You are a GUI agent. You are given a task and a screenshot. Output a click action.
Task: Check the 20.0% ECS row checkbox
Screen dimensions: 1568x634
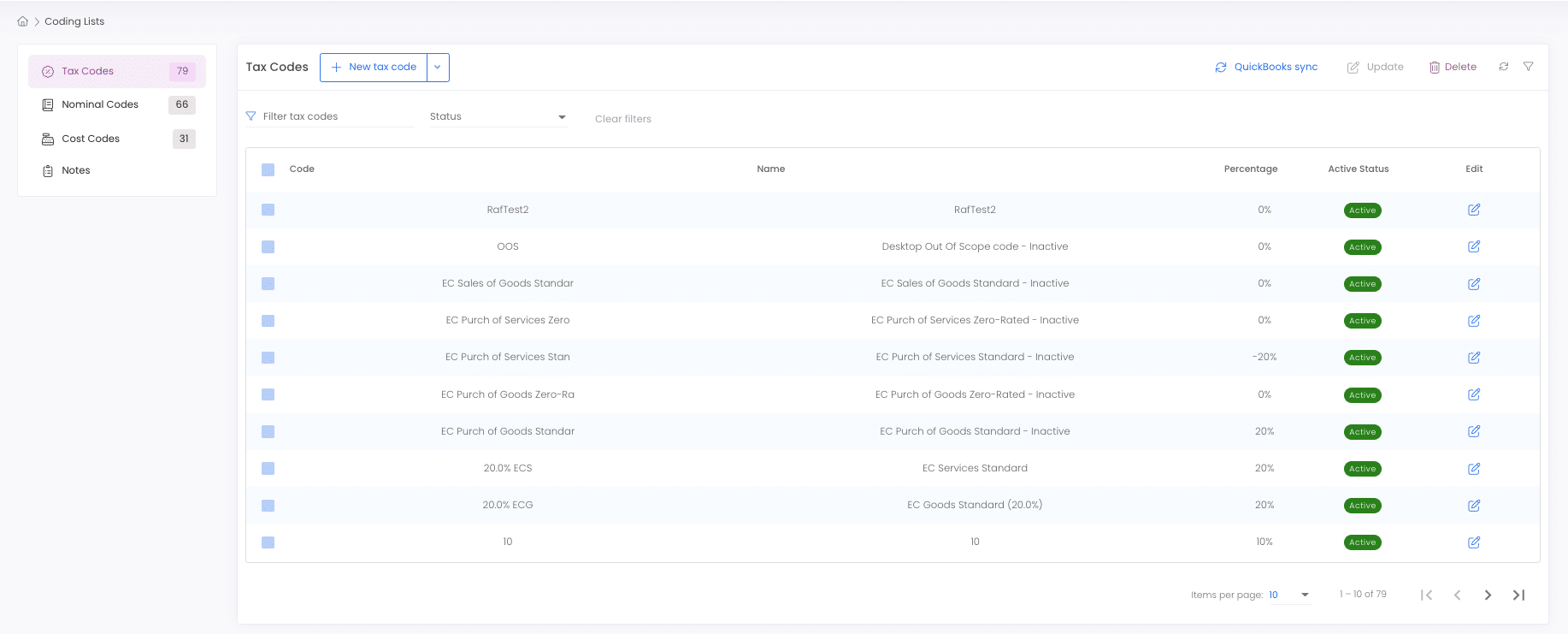(268, 468)
